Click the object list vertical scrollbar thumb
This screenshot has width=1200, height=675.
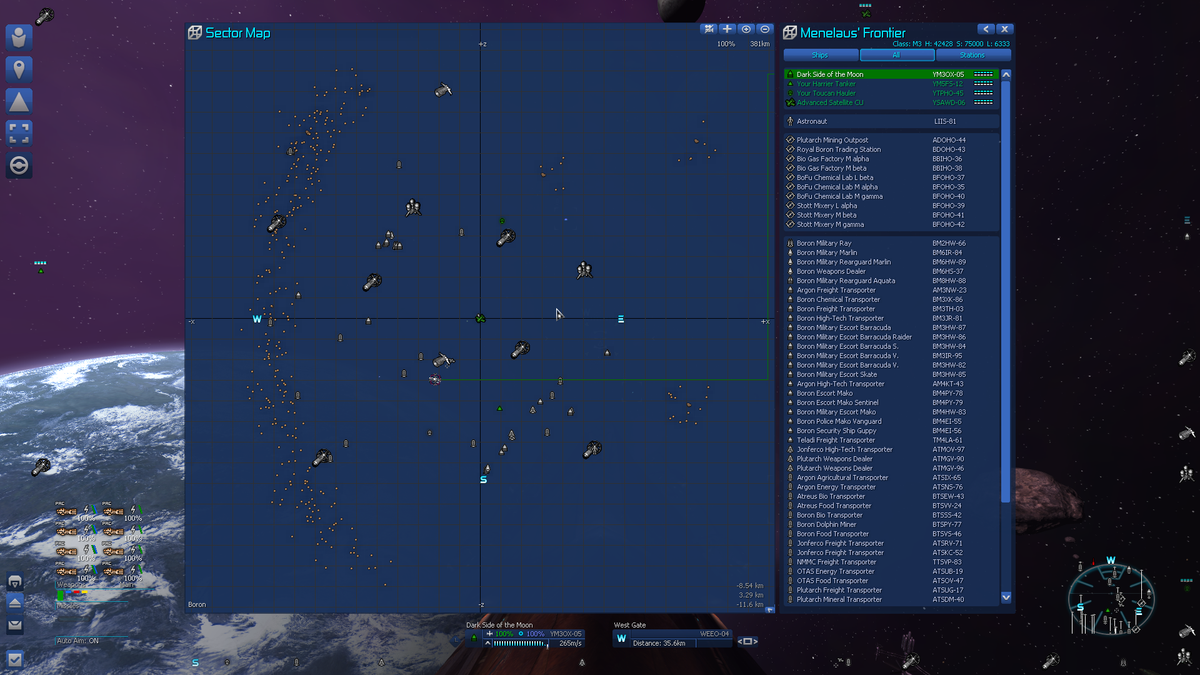tap(1006, 290)
